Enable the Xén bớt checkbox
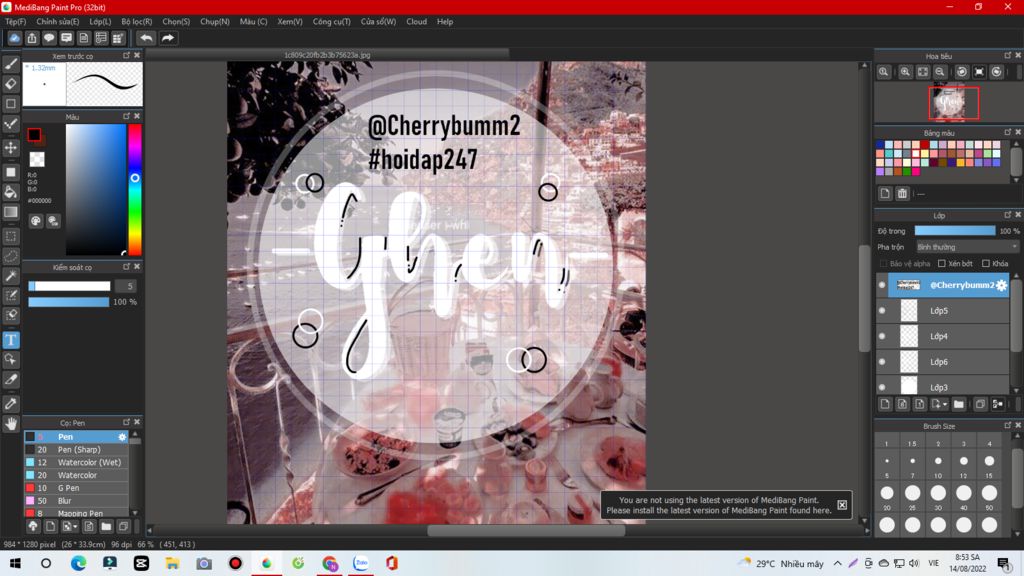Viewport: 1024px width, 576px height. click(x=942, y=263)
